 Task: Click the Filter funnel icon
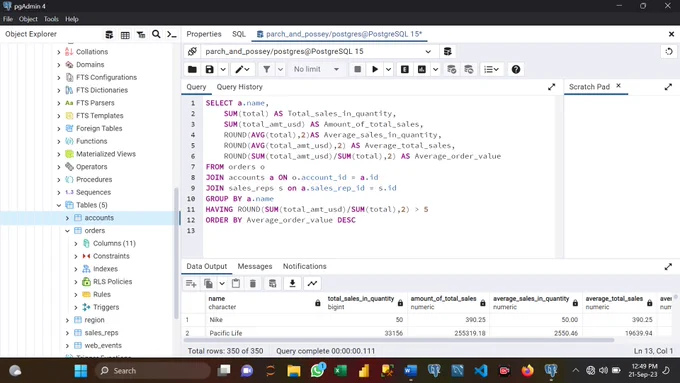[266, 69]
